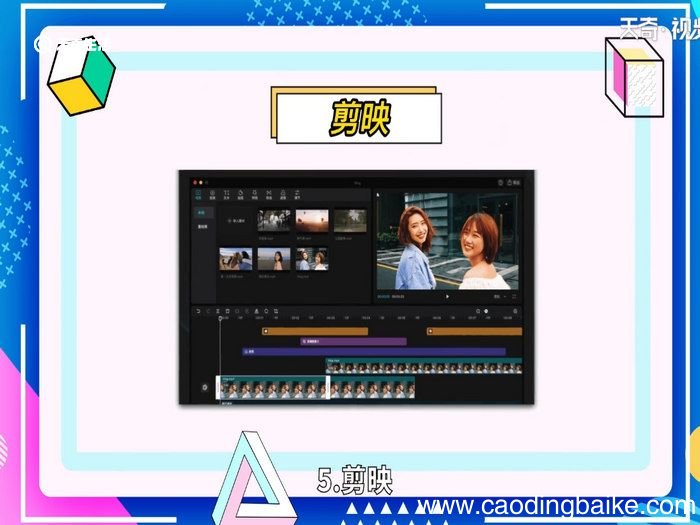The width and height of the screenshot is (700, 525).
Task: Click the Mirror clip tool icon
Action: (257, 311)
